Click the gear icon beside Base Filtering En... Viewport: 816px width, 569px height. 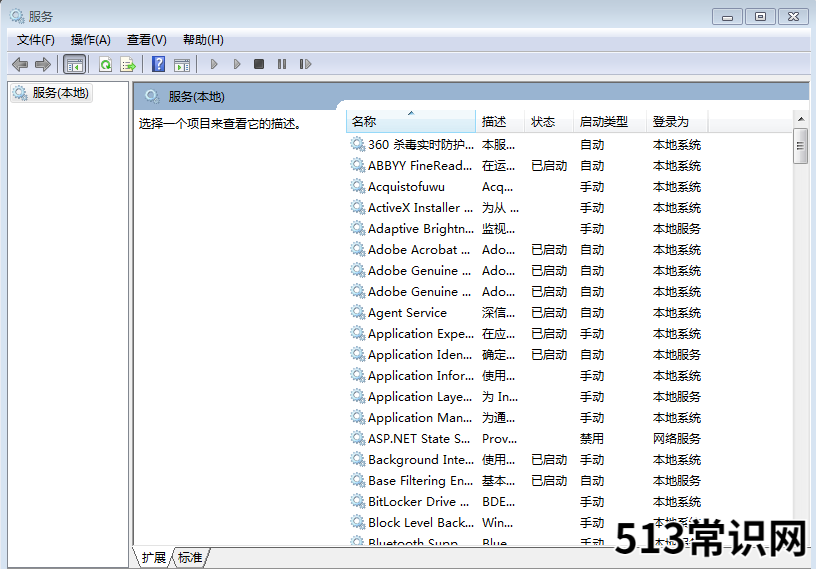click(357, 481)
